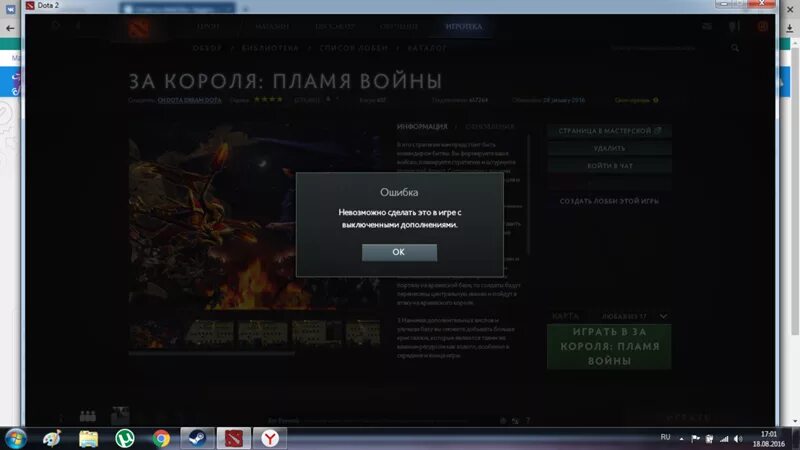The height and width of the screenshot is (450, 800).
Task: Switch to the ИНФОРМАЦИЯ tab
Action: (x=422, y=127)
